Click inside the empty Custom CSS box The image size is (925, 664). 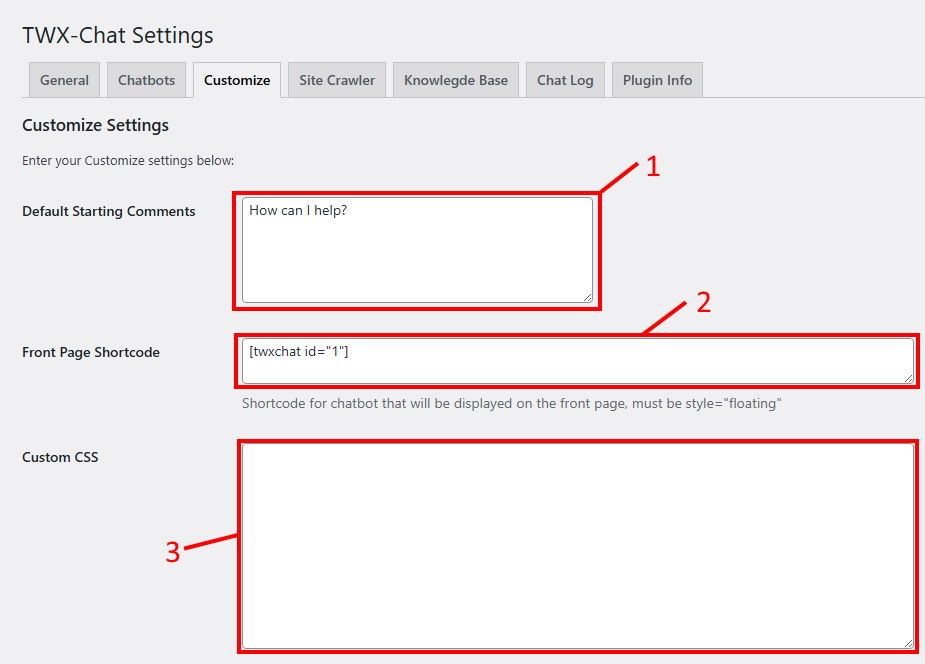(x=577, y=546)
